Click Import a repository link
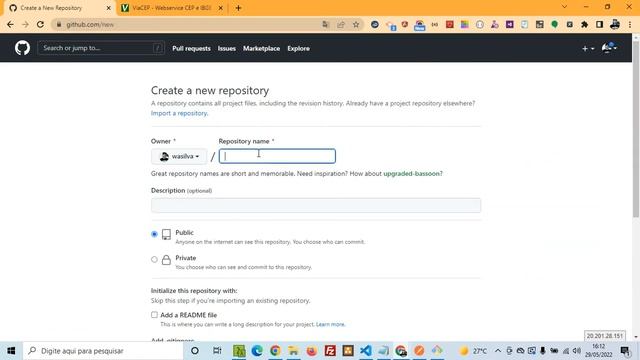 point(179,113)
